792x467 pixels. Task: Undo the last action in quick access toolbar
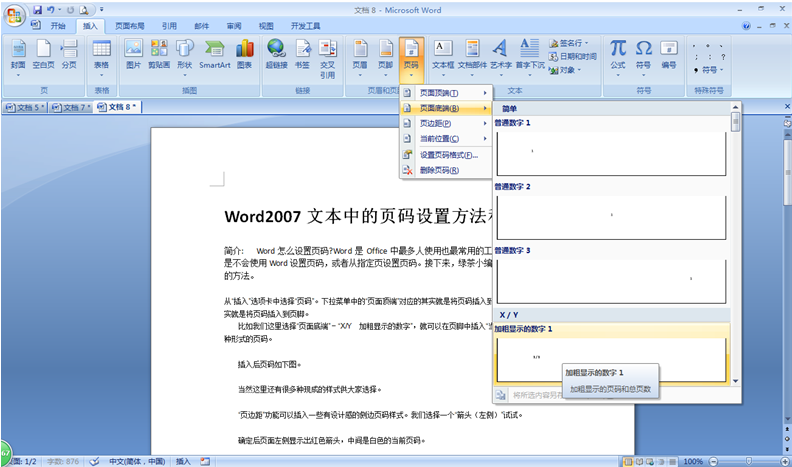51,10
